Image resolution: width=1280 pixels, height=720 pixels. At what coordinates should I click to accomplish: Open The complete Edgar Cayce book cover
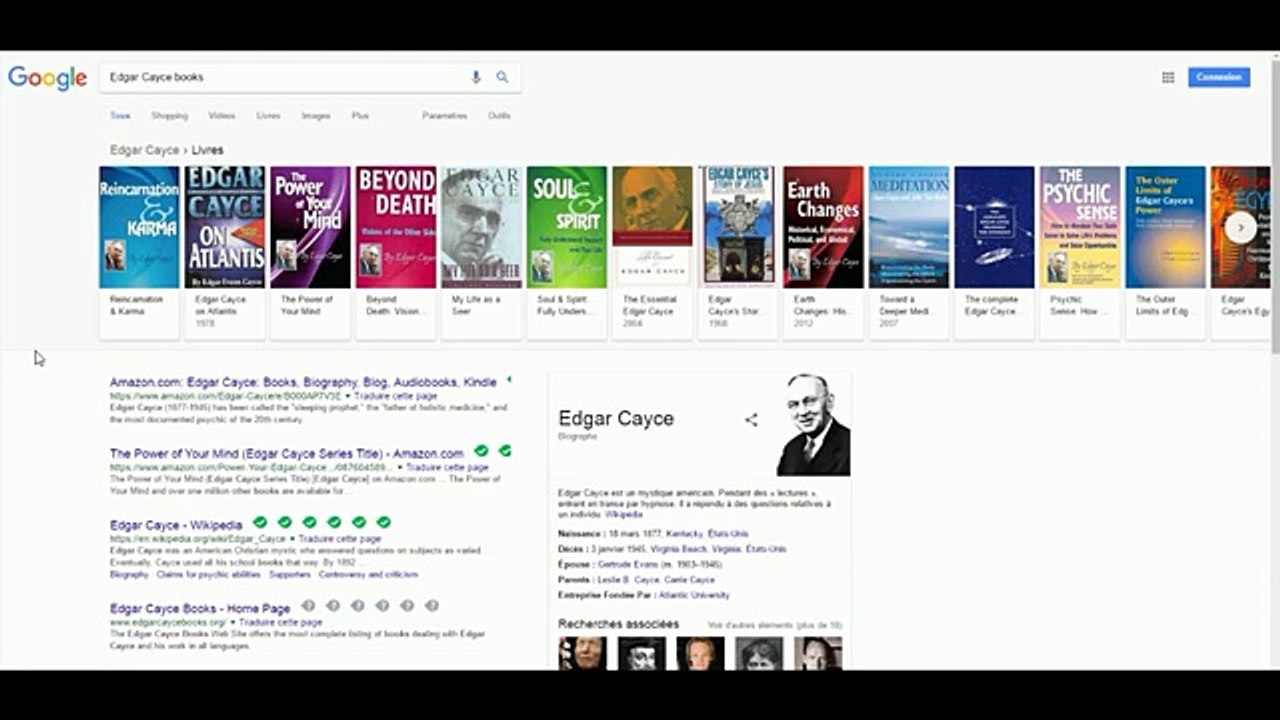pyautogui.click(x=994, y=227)
